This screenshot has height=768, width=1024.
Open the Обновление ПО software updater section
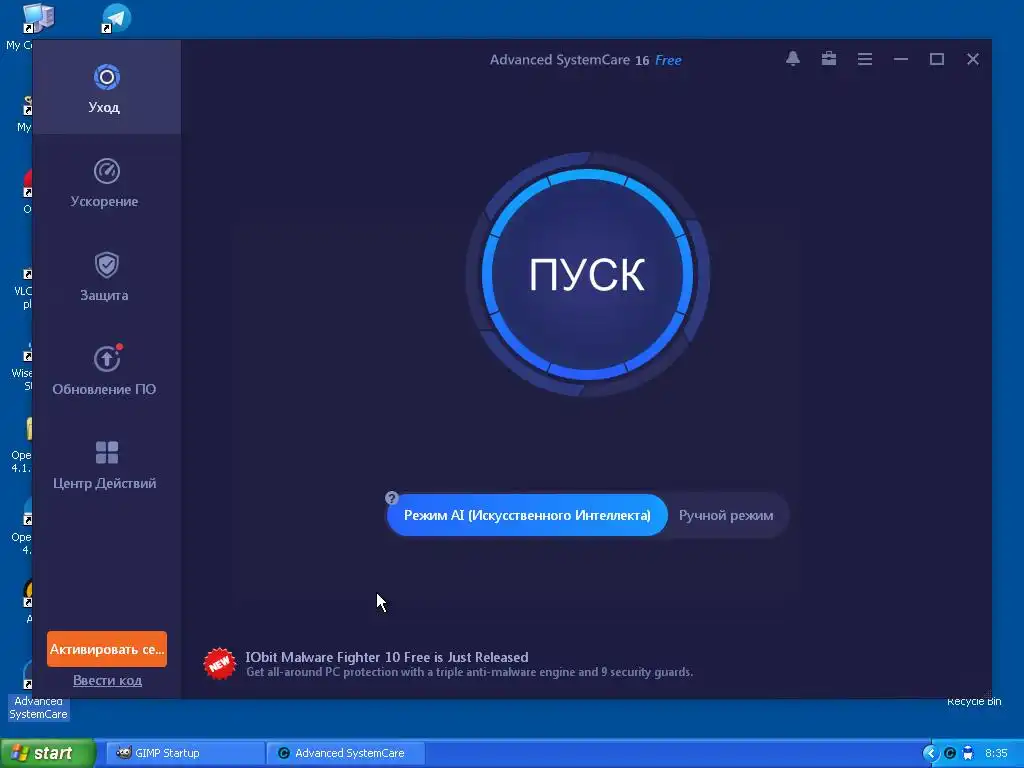[106, 370]
